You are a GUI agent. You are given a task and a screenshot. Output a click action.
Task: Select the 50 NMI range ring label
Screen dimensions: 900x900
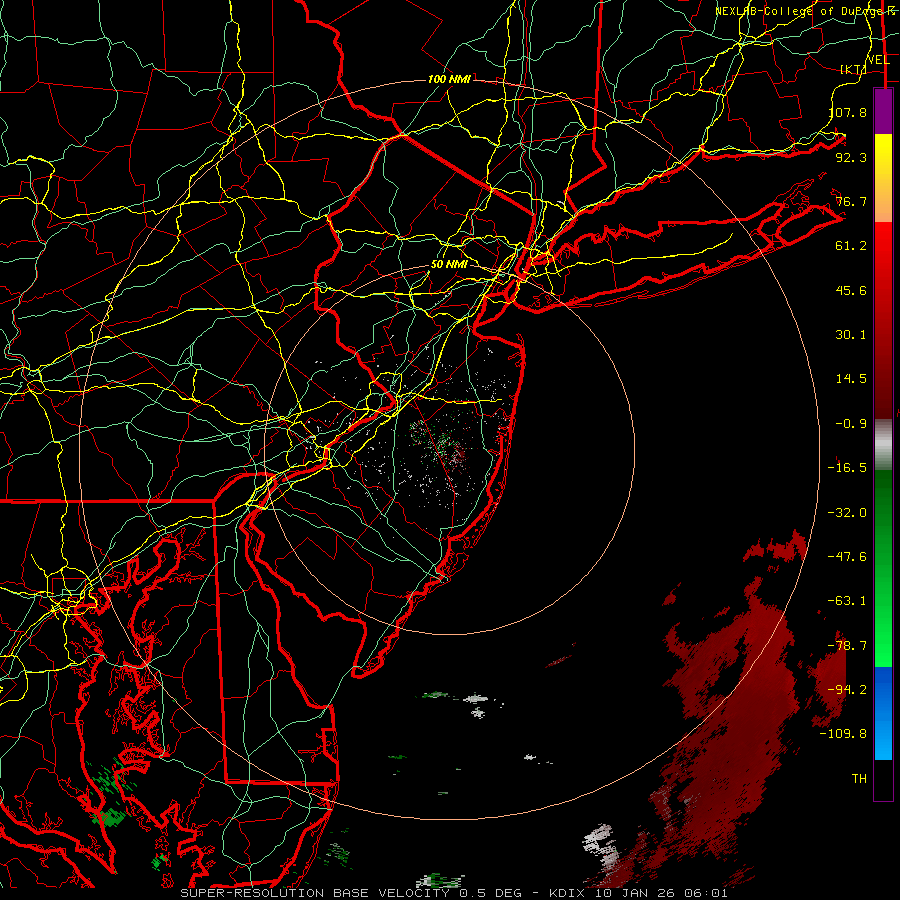(449, 265)
